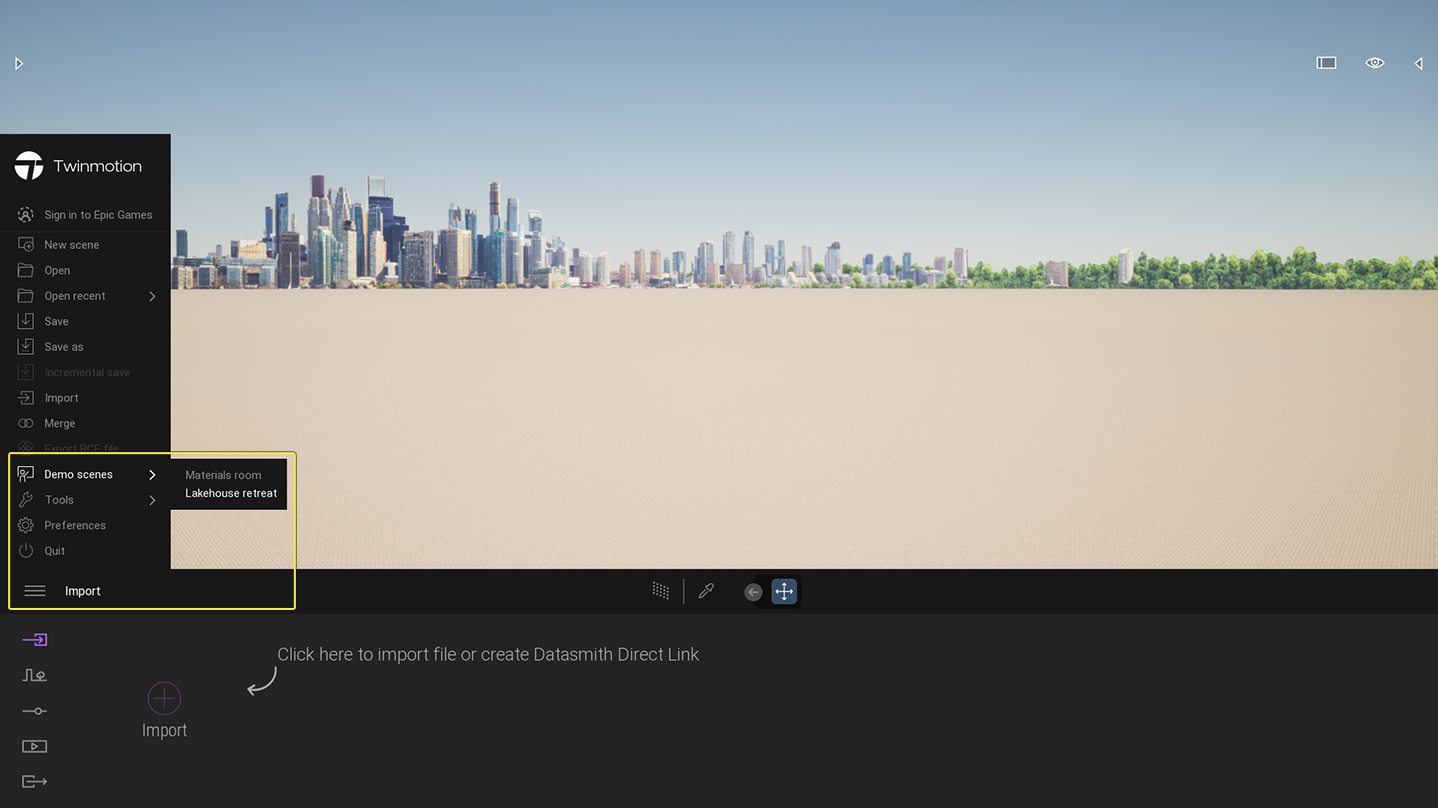Open the Settings panel icon in sidebar
1438x808 pixels.
pos(34,711)
